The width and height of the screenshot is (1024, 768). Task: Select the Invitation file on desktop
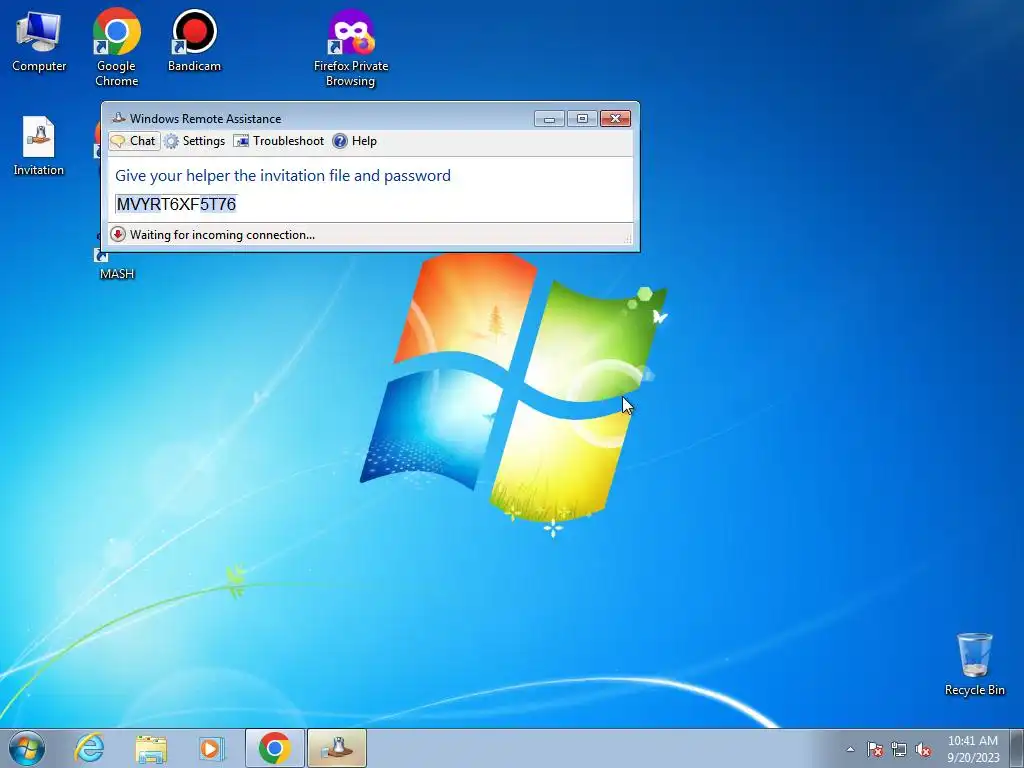pyautogui.click(x=39, y=146)
